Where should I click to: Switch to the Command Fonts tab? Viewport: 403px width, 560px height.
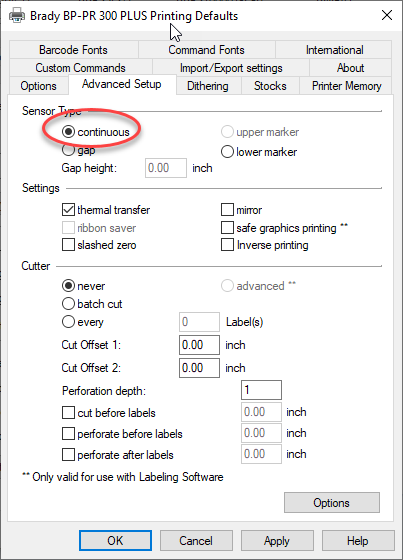[x=207, y=50]
